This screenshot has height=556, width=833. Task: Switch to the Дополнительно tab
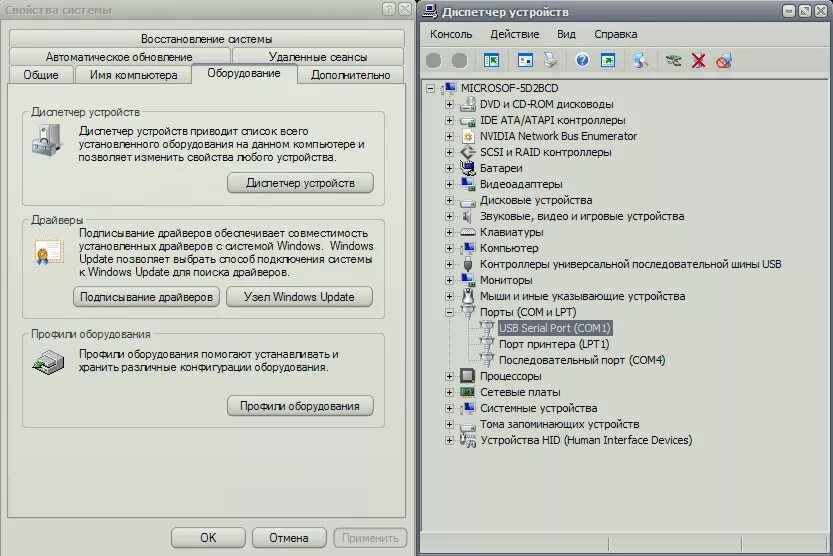(x=351, y=75)
